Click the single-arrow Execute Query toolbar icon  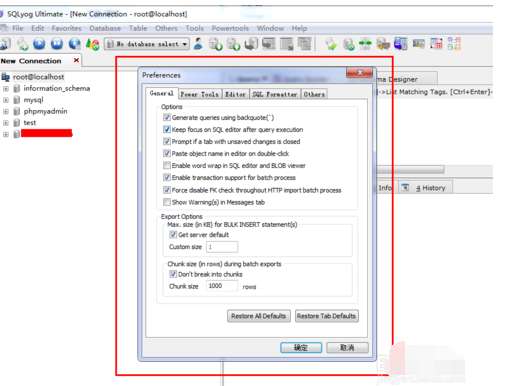tap(39, 44)
